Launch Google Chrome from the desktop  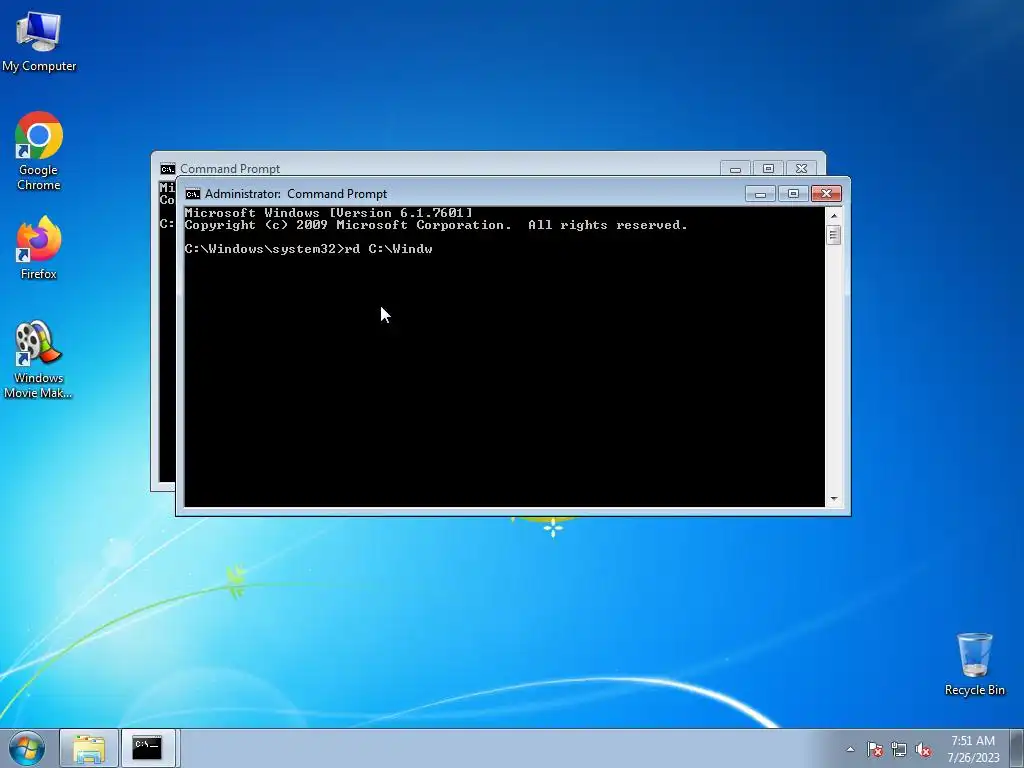pyautogui.click(x=39, y=151)
